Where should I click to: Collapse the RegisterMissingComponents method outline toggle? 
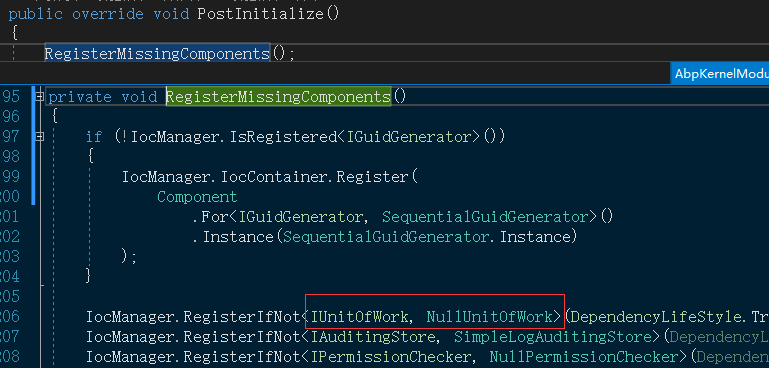pos(40,97)
